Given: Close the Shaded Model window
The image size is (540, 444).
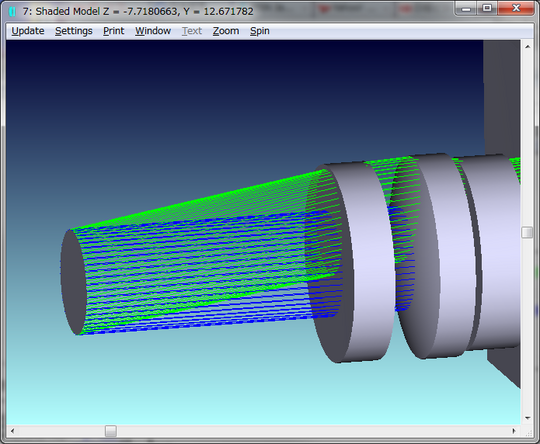Looking at the screenshot, I should (x=516, y=9).
